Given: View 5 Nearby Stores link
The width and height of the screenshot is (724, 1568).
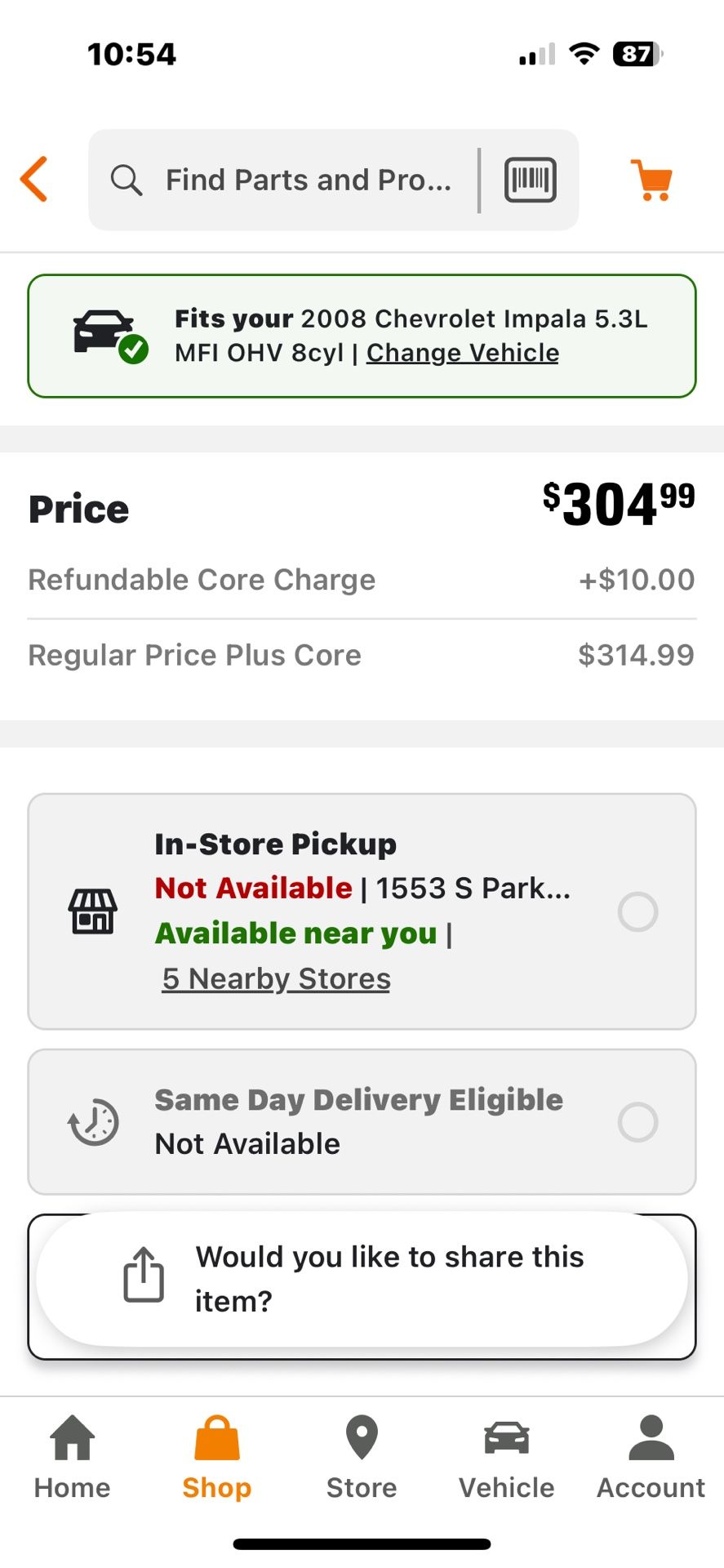Looking at the screenshot, I should coord(276,978).
